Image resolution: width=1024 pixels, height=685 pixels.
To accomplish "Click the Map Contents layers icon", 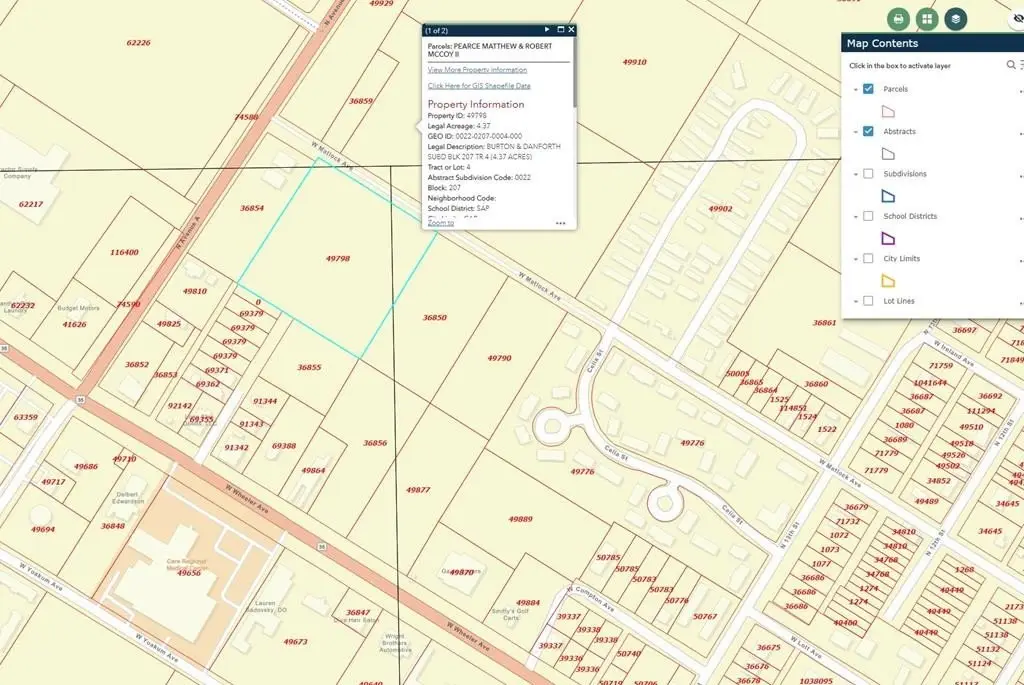I will (956, 18).
